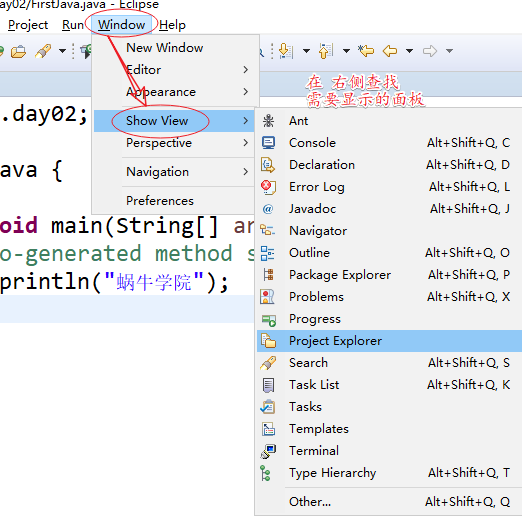Click the Tasks checkmark icon
Image resolution: width=522 pixels, height=518 pixels.
coord(268,407)
